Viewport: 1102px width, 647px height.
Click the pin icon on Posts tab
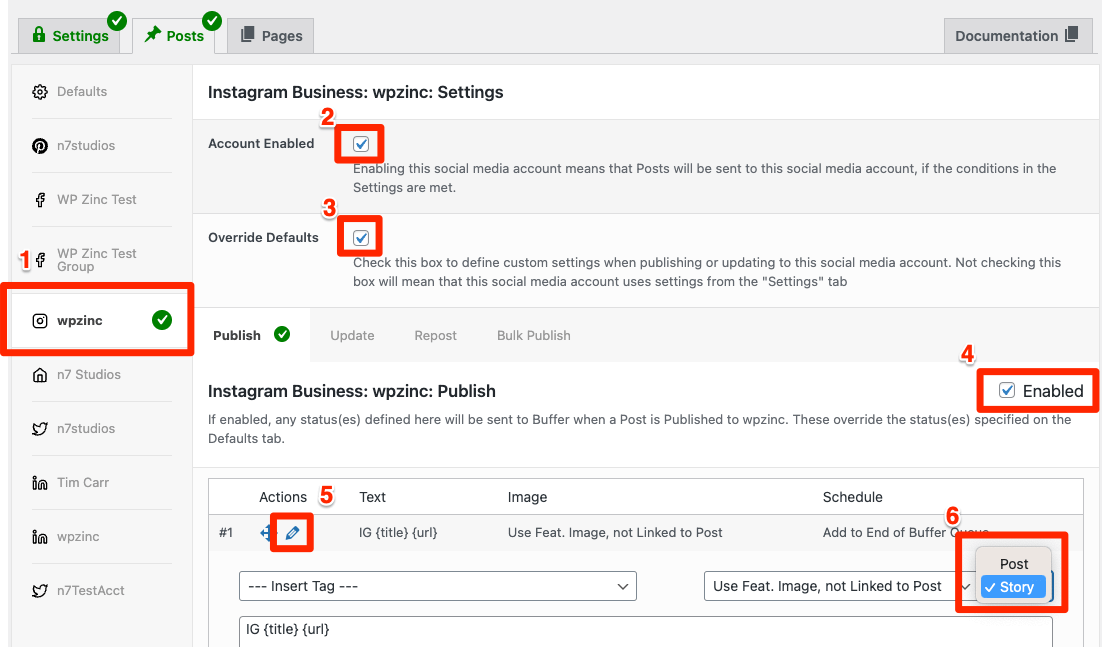[x=153, y=34]
